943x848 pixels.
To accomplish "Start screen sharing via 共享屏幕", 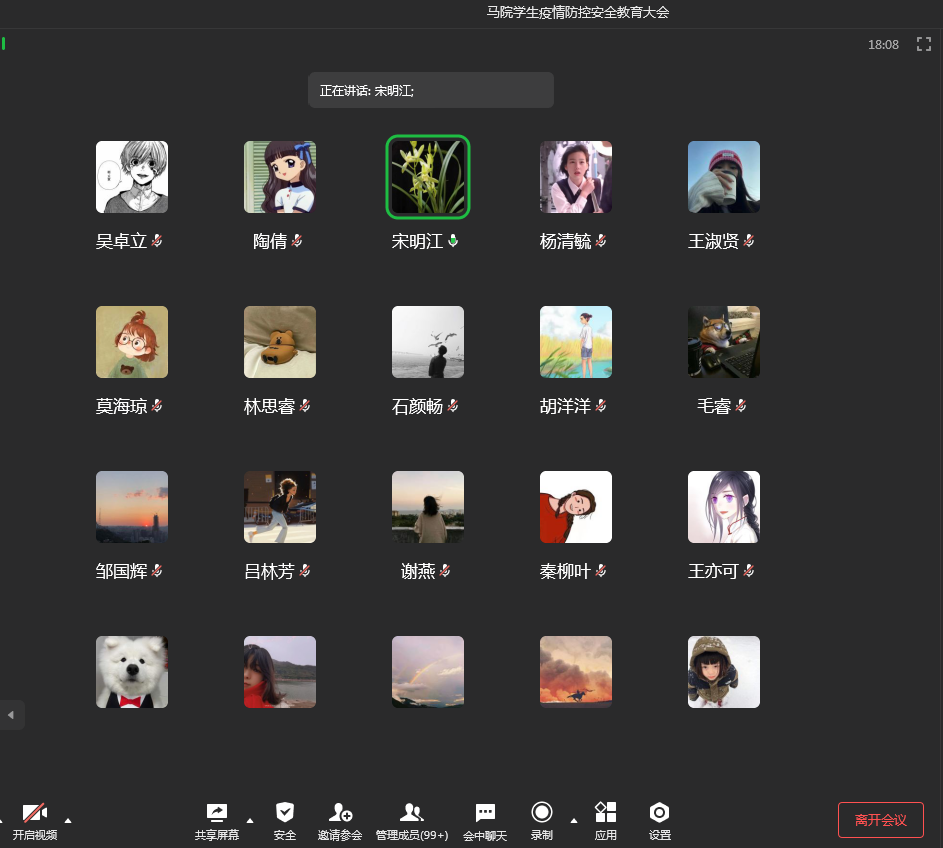I will tap(217, 821).
